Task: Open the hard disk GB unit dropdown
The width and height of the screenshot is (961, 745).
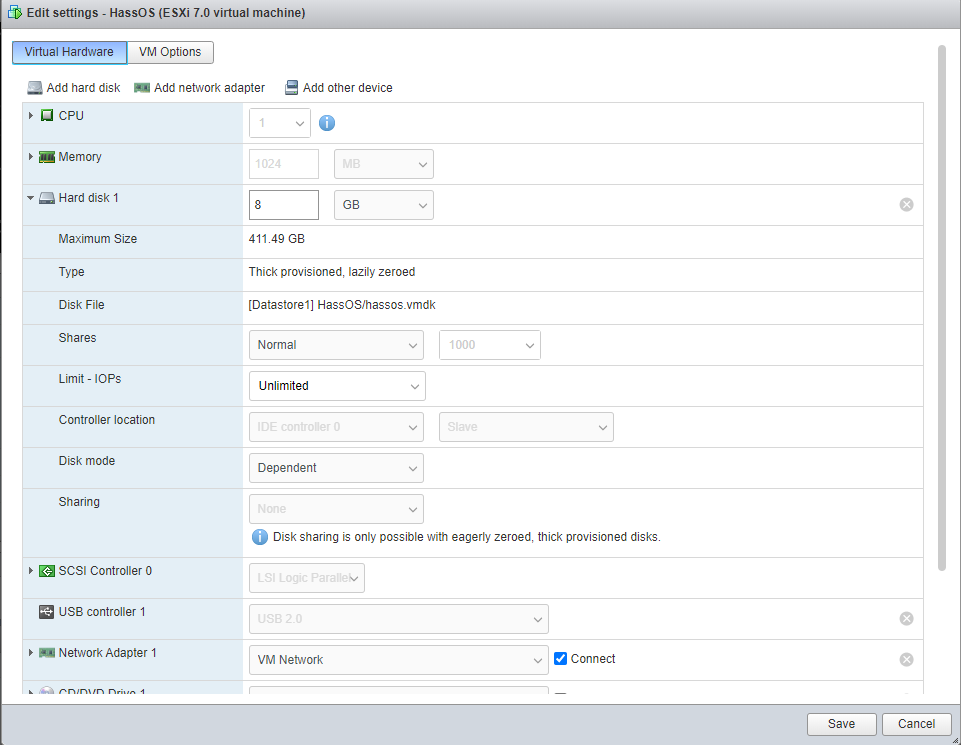Action: click(383, 205)
